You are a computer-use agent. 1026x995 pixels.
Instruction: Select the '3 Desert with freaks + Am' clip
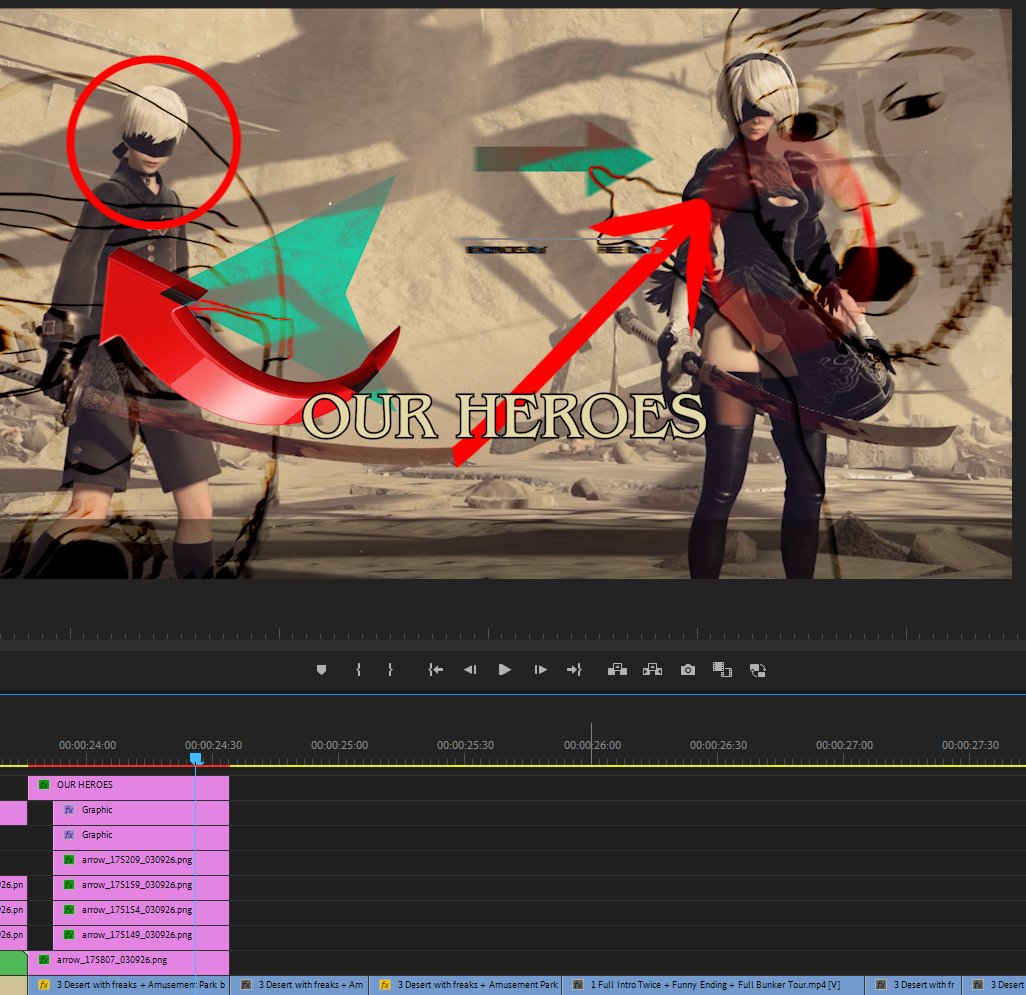299,985
